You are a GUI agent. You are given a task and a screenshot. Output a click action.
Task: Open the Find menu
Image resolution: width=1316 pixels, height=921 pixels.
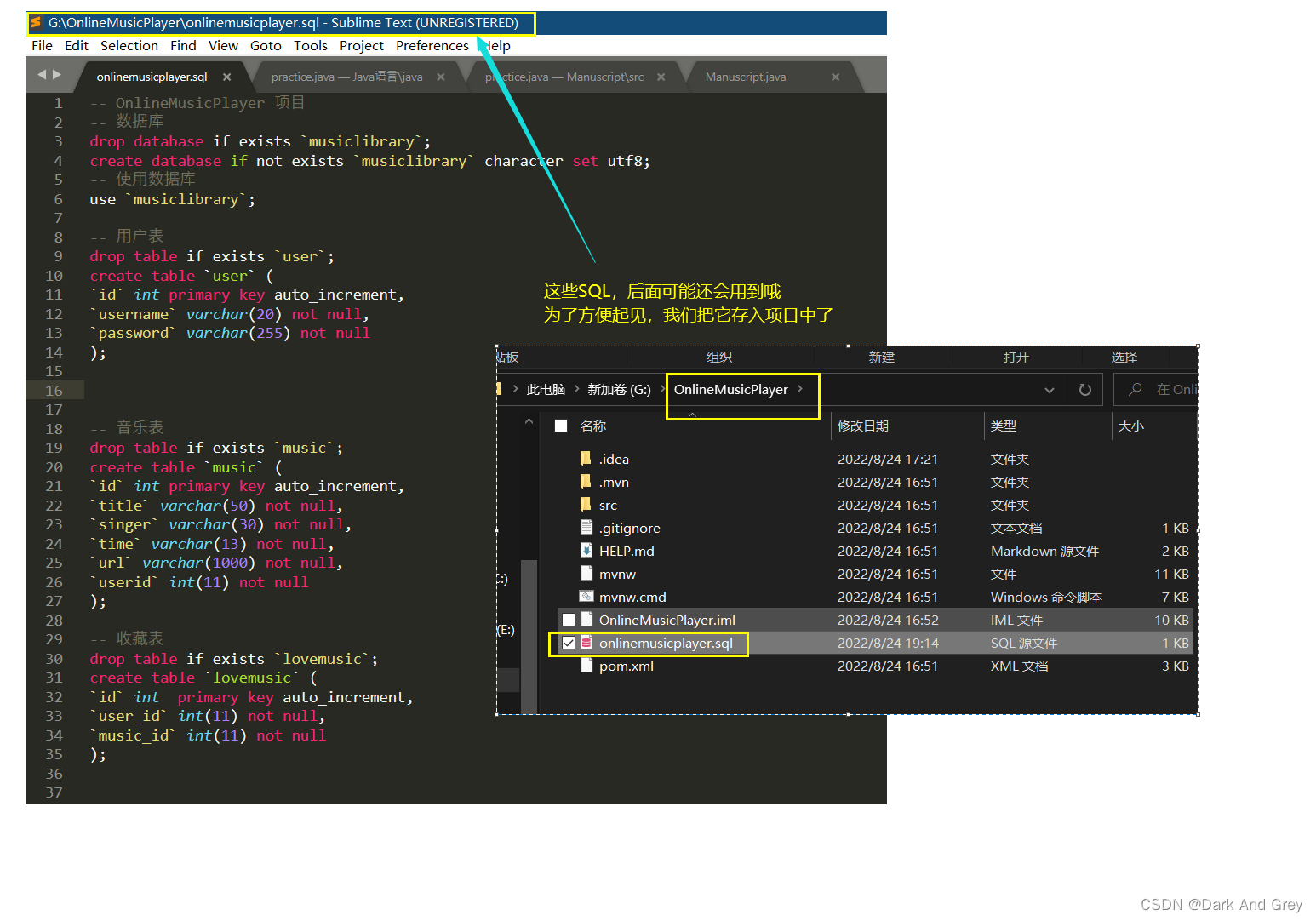183,46
